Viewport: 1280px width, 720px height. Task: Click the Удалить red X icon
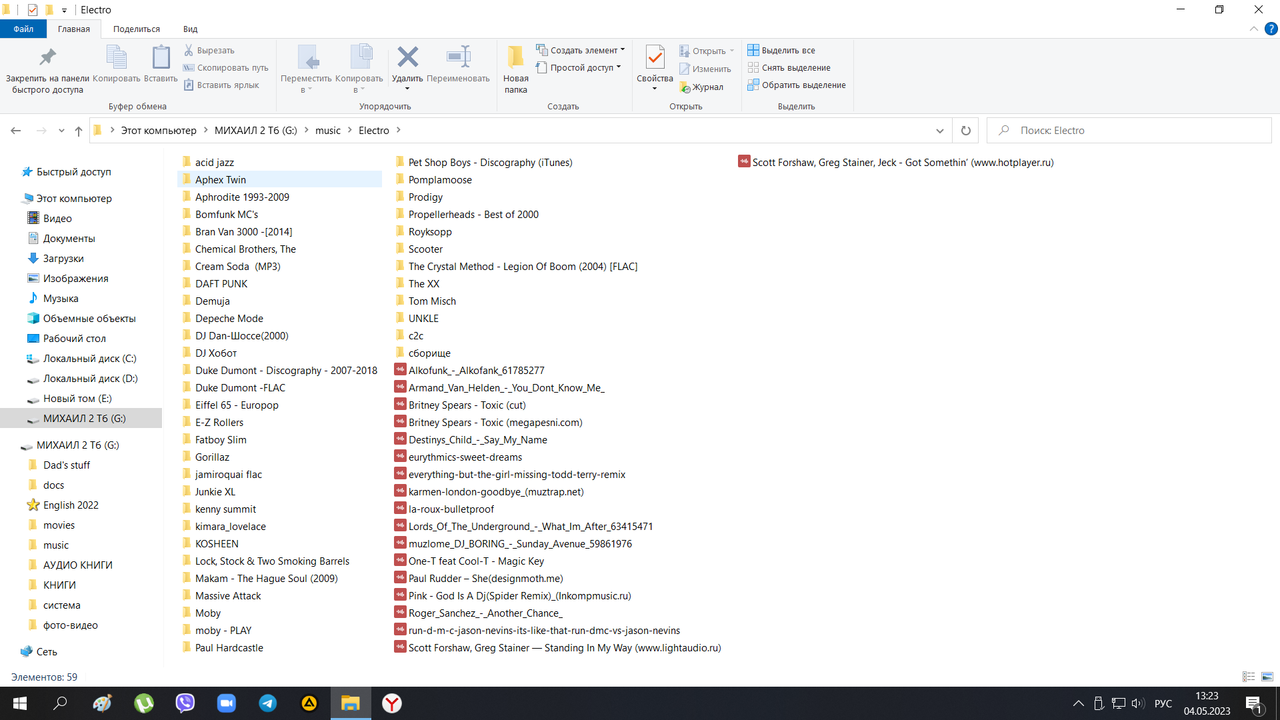pyautogui.click(x=408, y=57)
